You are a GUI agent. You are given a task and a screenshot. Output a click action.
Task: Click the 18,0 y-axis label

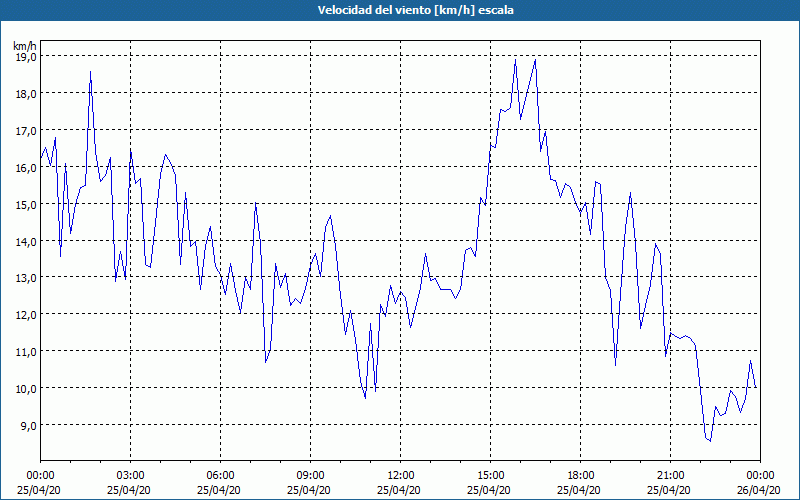click(26, 93)
